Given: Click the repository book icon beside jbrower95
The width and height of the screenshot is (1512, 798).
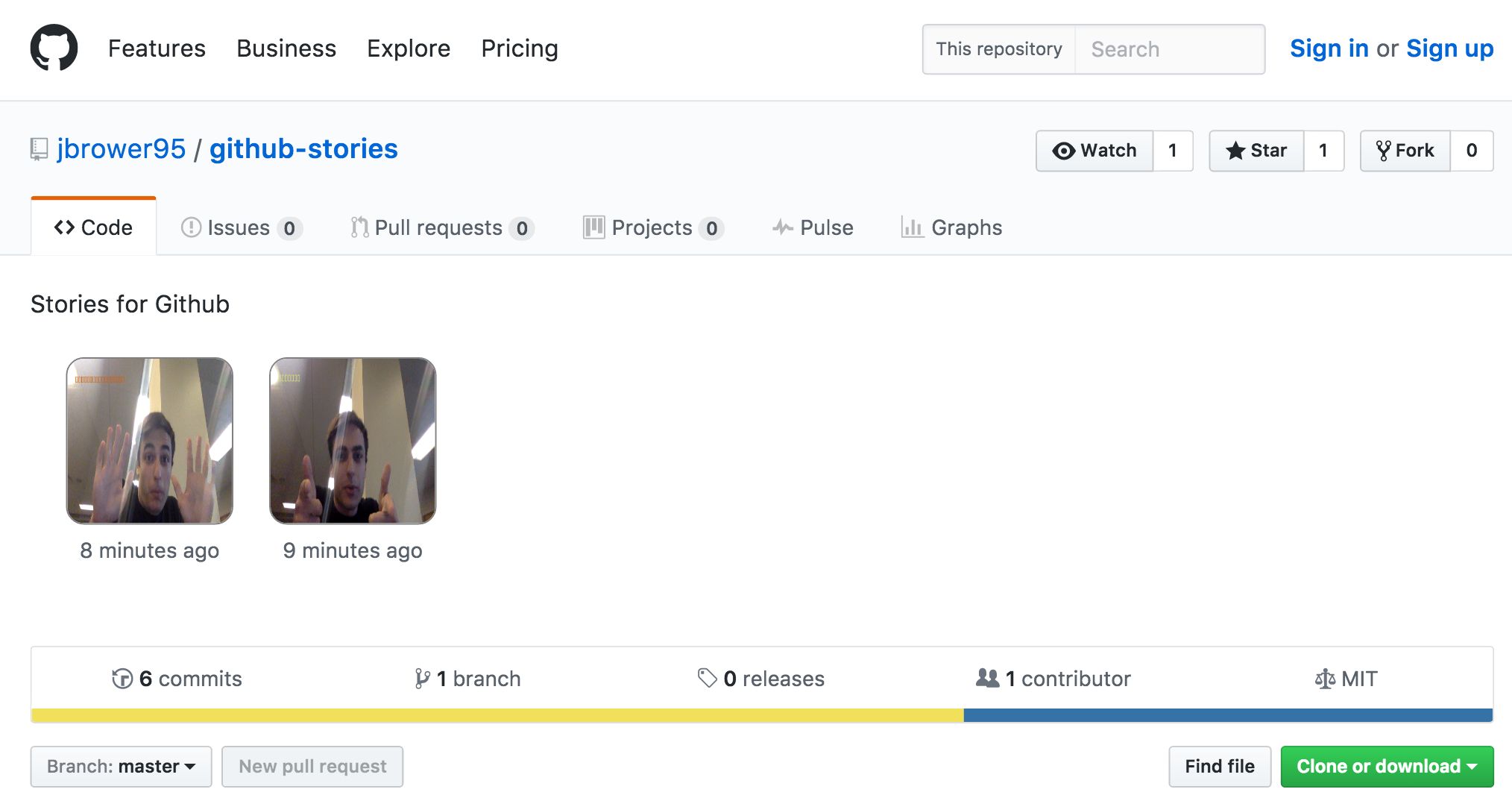Looking at the screenshot, I should tap(39, 149).
